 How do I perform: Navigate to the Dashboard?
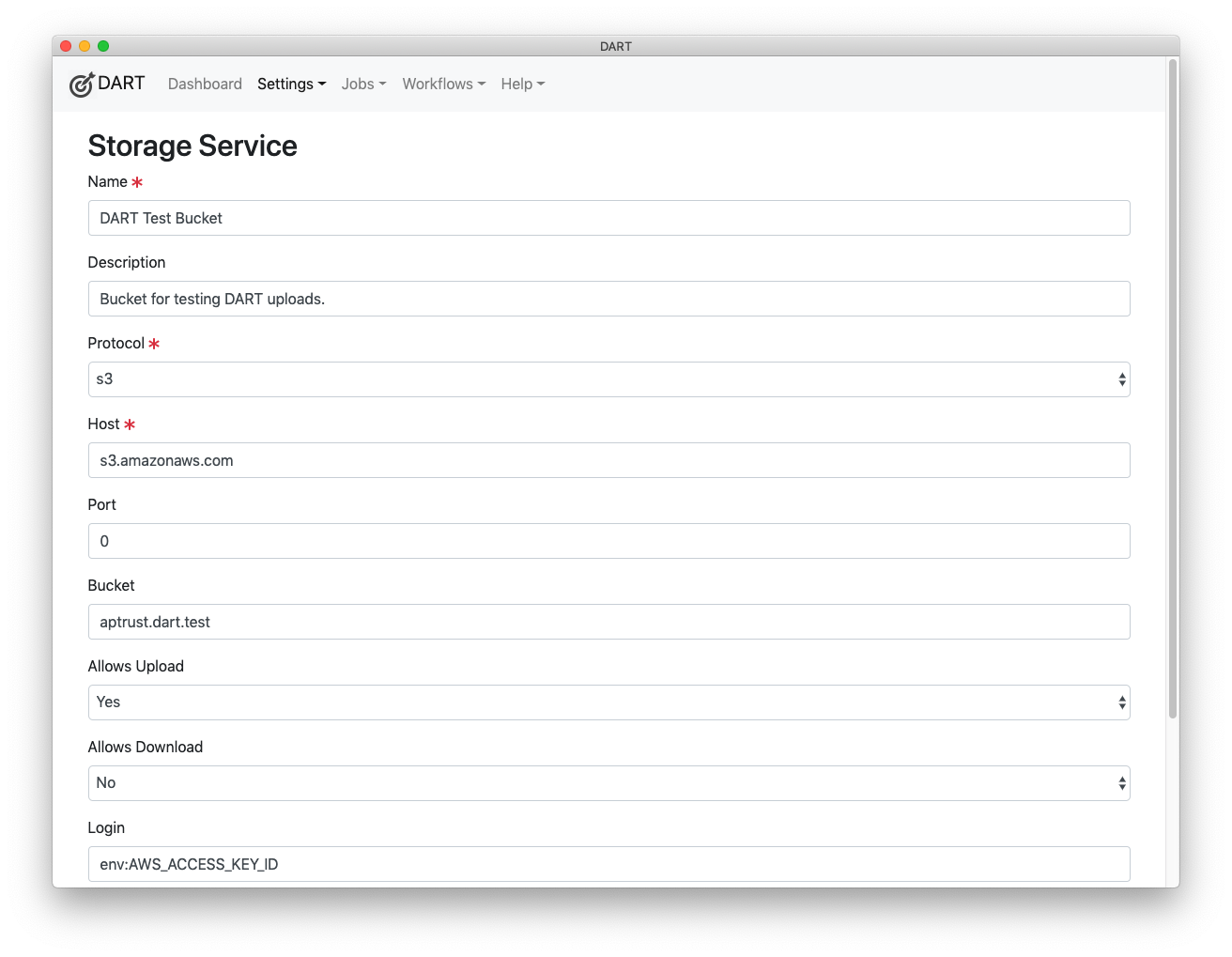click(205, 84)
